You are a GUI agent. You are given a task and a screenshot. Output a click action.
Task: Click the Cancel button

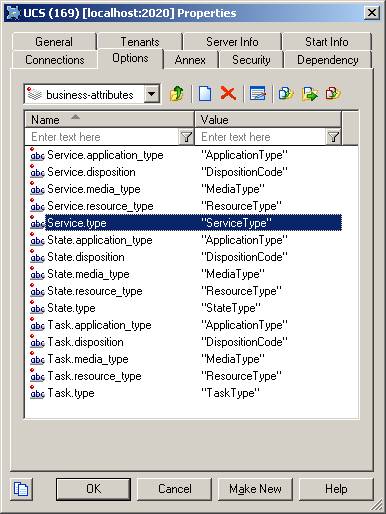[x=175, y=489]
